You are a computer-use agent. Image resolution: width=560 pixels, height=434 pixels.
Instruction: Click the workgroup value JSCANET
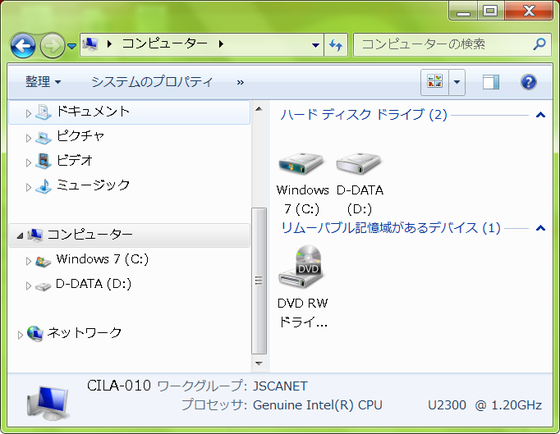point(280,386)
